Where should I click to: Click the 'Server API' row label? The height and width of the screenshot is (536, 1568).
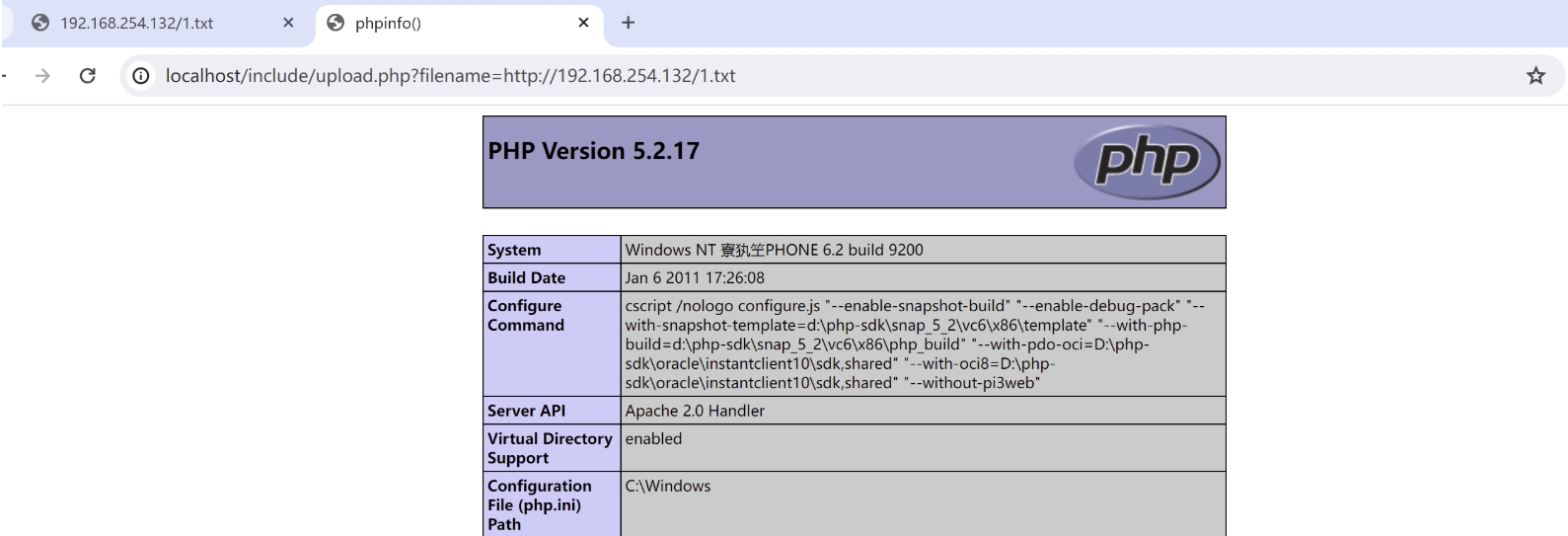[526, 411]
